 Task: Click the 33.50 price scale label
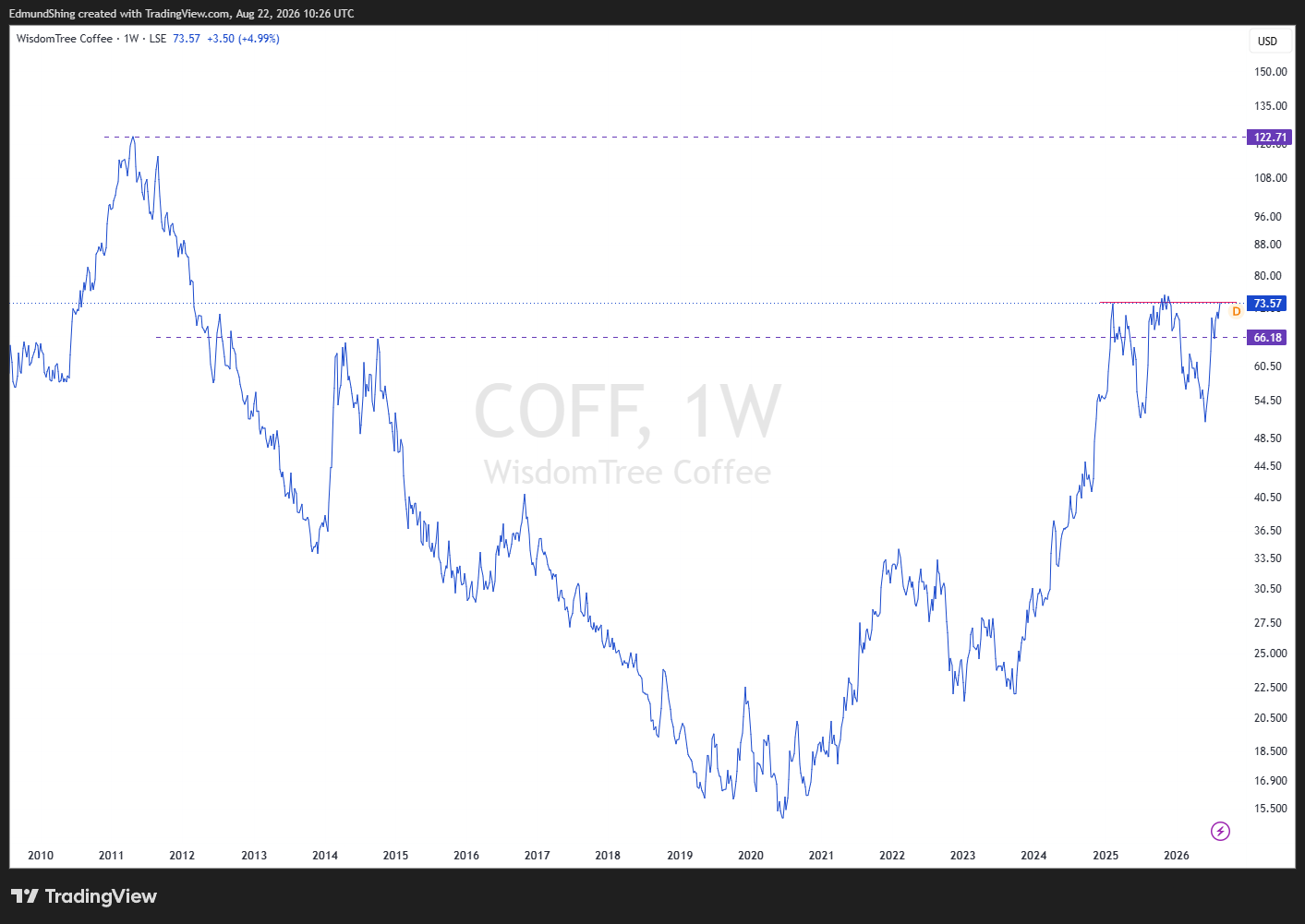click(1267, 558)
